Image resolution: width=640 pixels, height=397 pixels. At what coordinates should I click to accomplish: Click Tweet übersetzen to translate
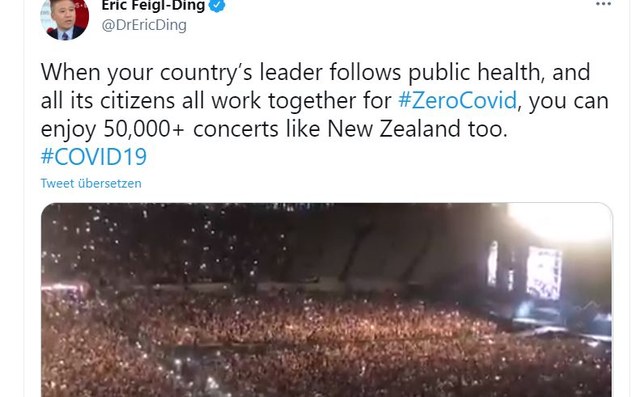coord(91,183)
